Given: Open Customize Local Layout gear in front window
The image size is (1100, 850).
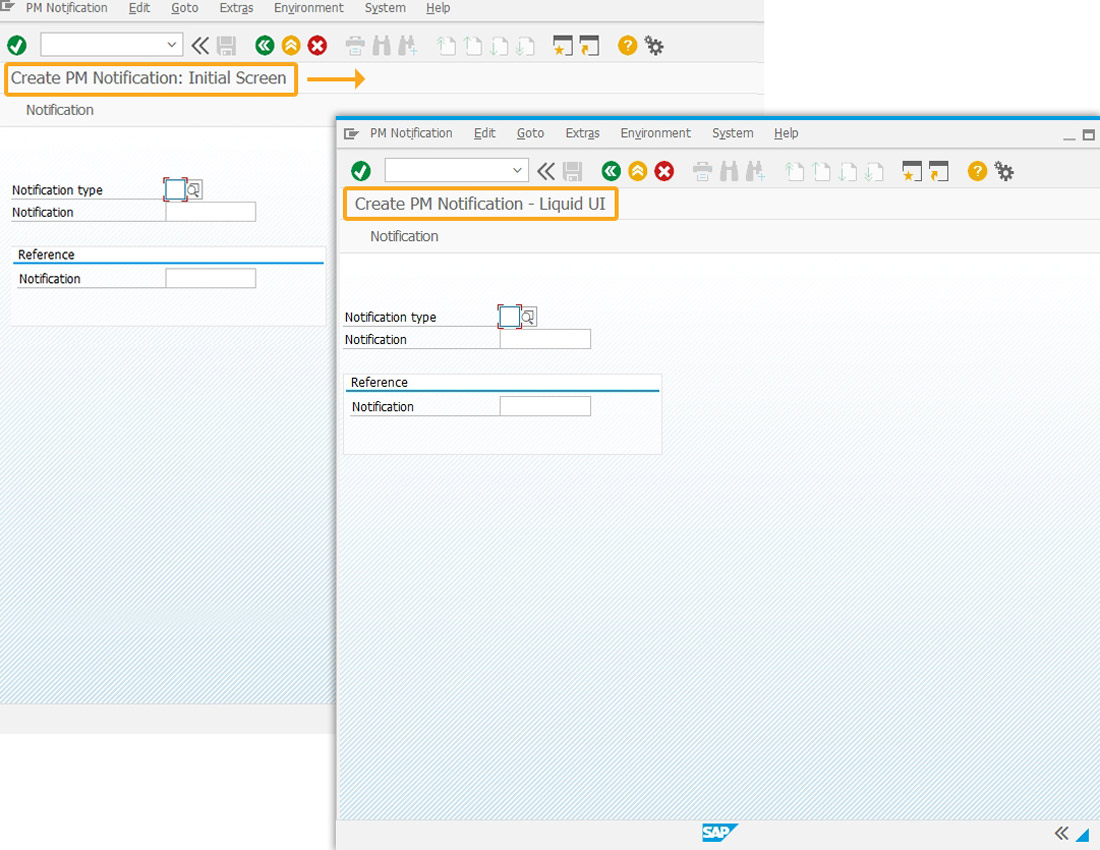Looking at the screenshot, I should point(1005,171).
